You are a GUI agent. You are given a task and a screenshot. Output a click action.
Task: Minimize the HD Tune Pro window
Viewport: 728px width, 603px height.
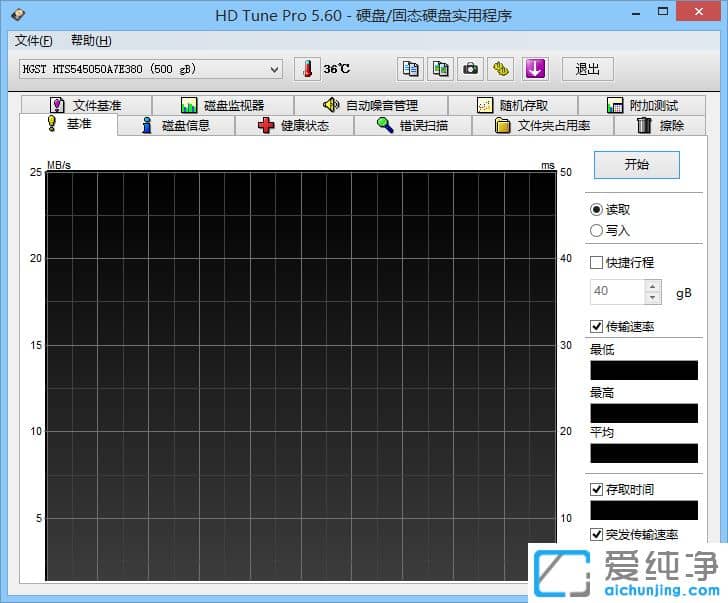[636, 12]
